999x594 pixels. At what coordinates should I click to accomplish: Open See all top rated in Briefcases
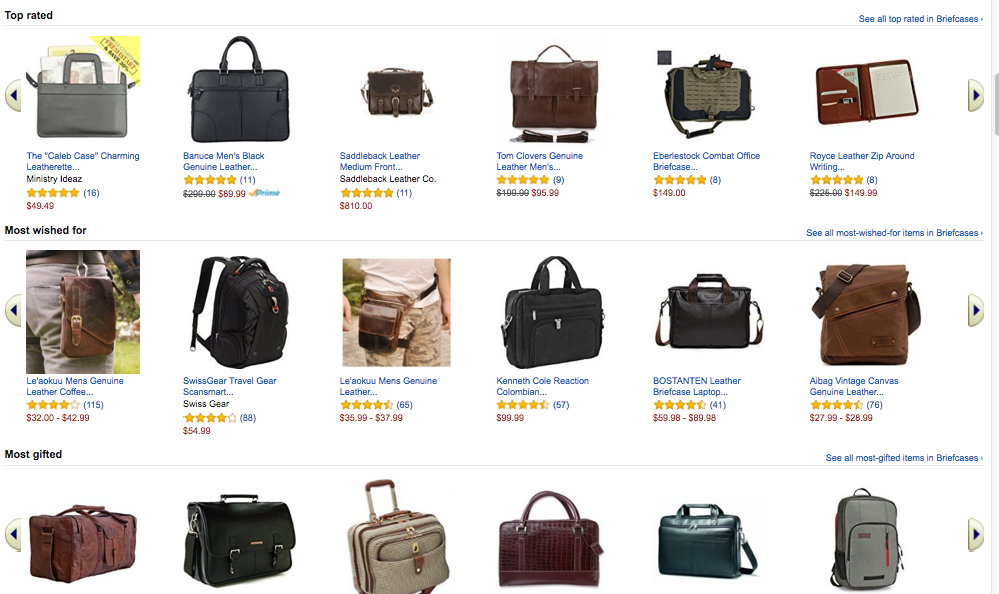pos(920,19)
